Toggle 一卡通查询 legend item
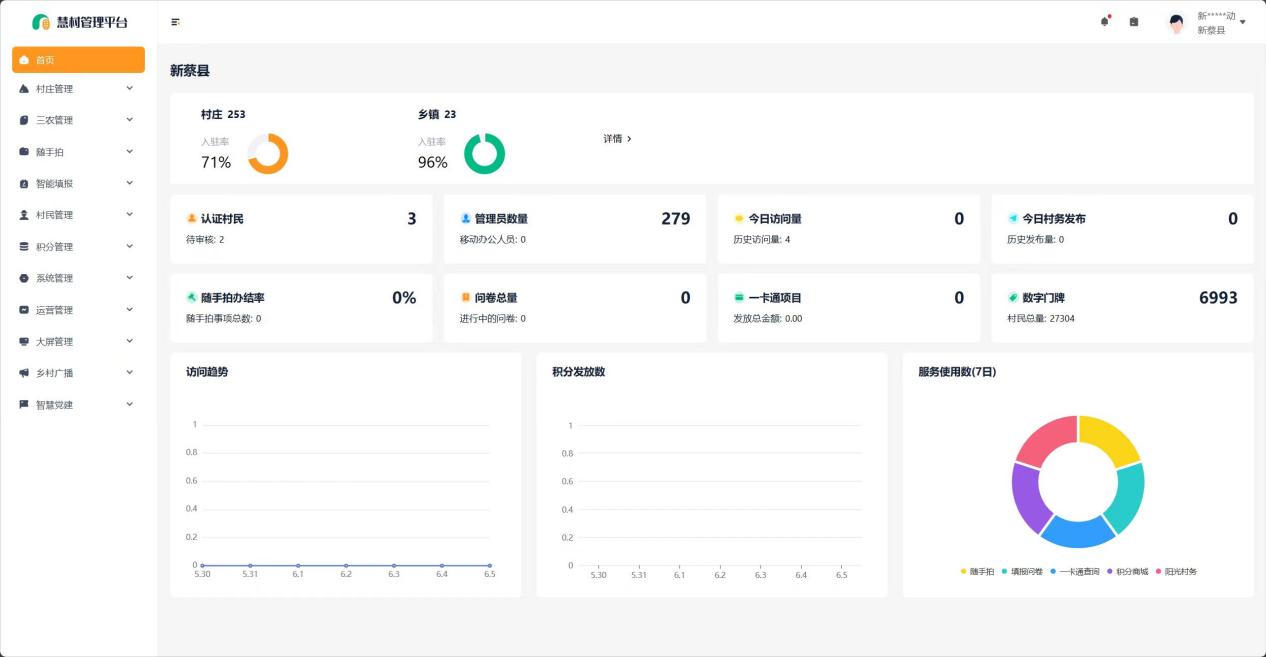Screen dimensions: 1266x657 click(x=1074, y=572)
